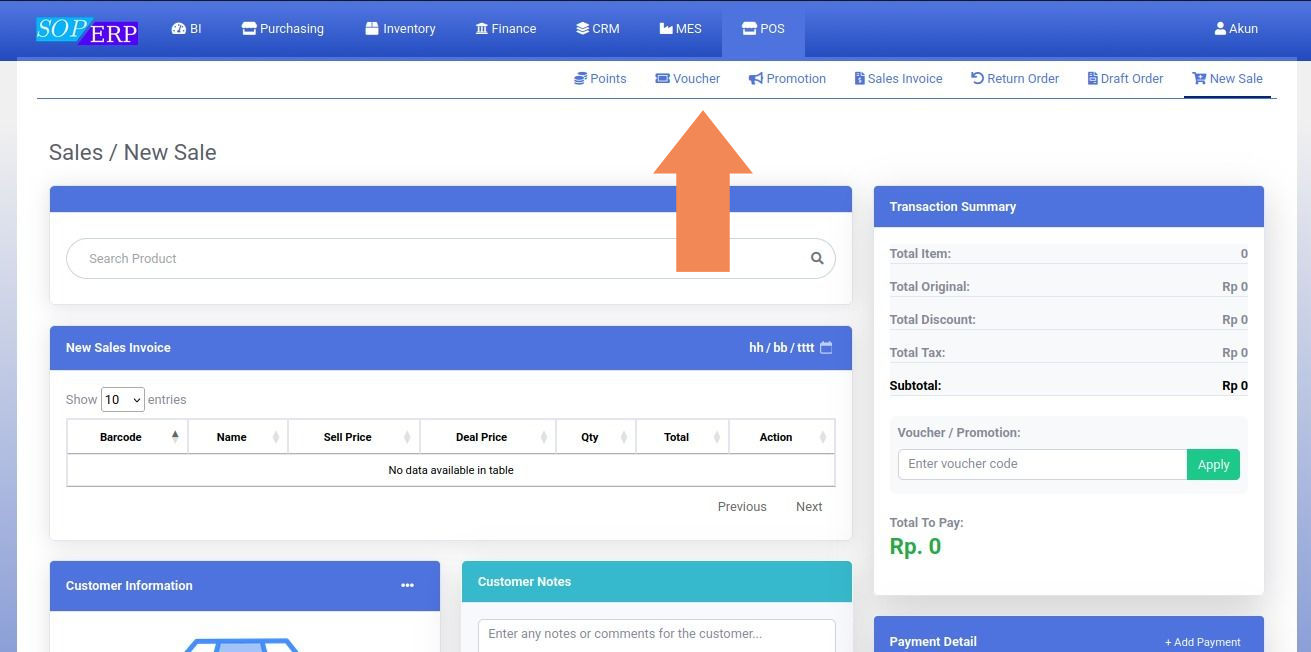This screenshot has width=1311, height=652.
Task: Click the customer notes text area
Action: pos(657,635)
